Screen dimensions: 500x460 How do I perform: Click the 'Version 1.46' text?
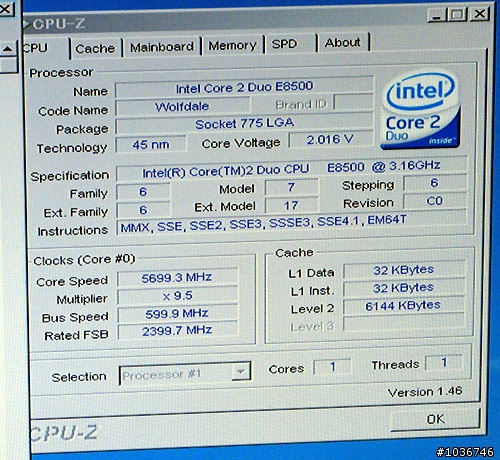425,392
